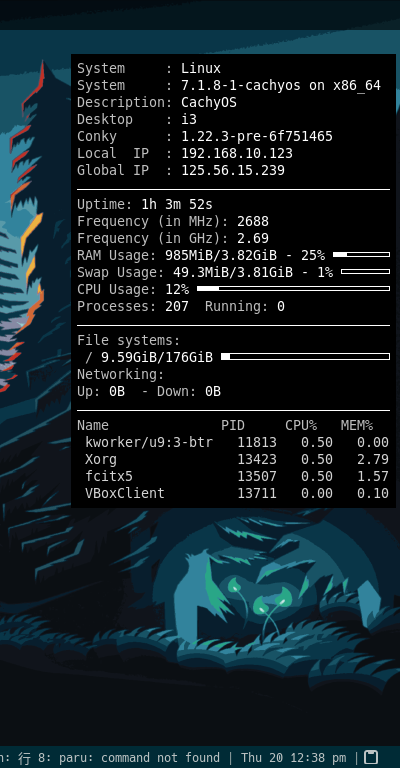Click fcitx5's MEM% value 1.57

[x=373, y=476]
